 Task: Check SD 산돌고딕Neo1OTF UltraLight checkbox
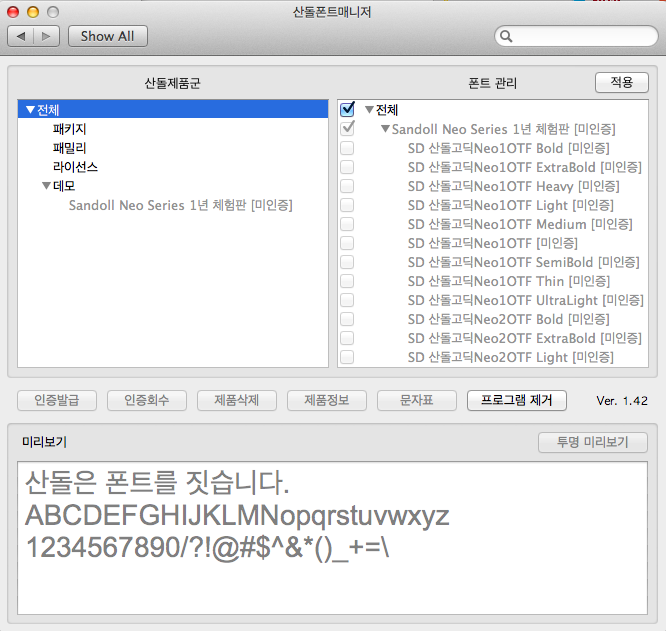(347, 300)
